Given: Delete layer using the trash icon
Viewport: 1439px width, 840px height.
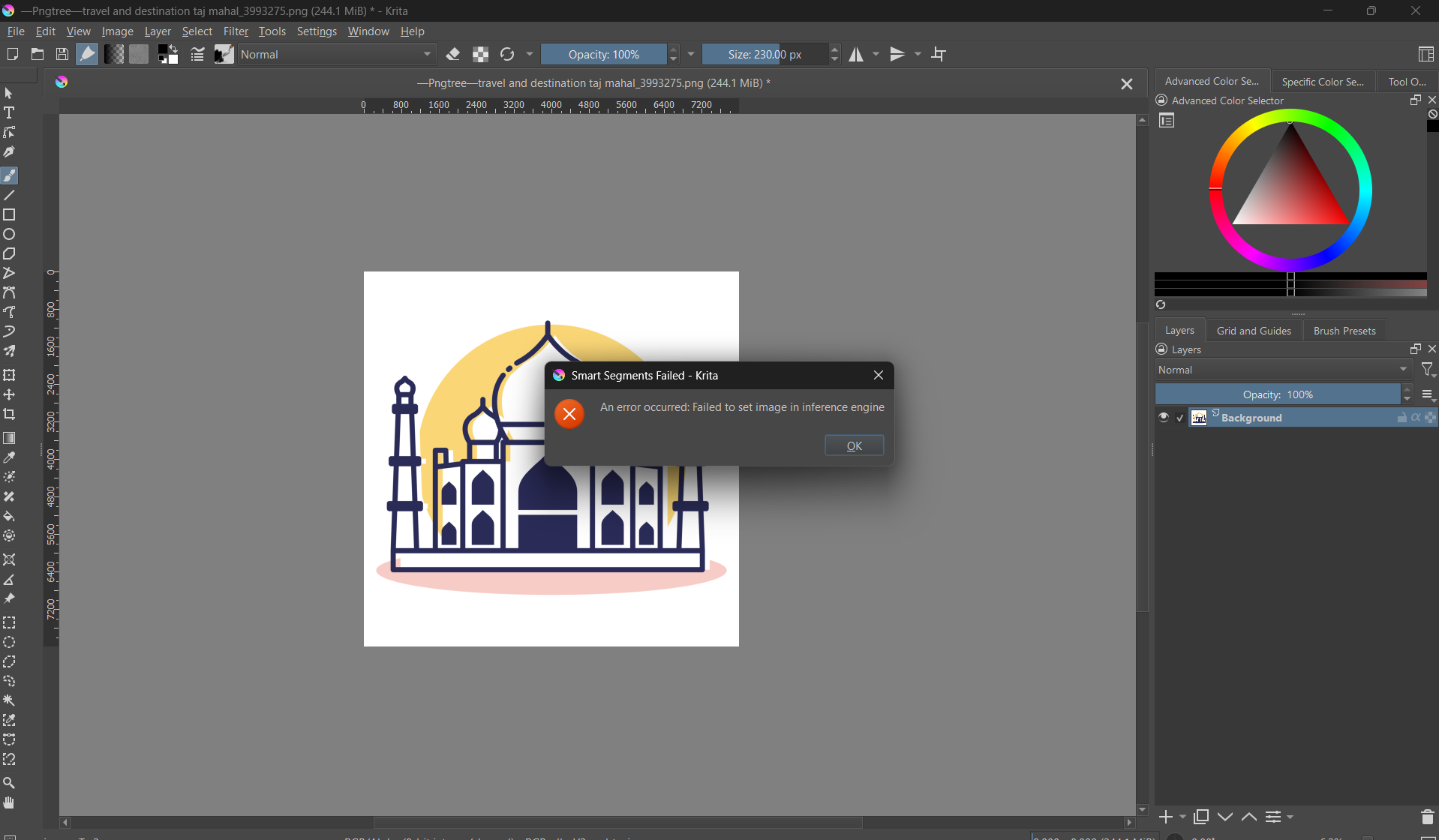Looking at the screenshot, I should [x=1427, y=817].
